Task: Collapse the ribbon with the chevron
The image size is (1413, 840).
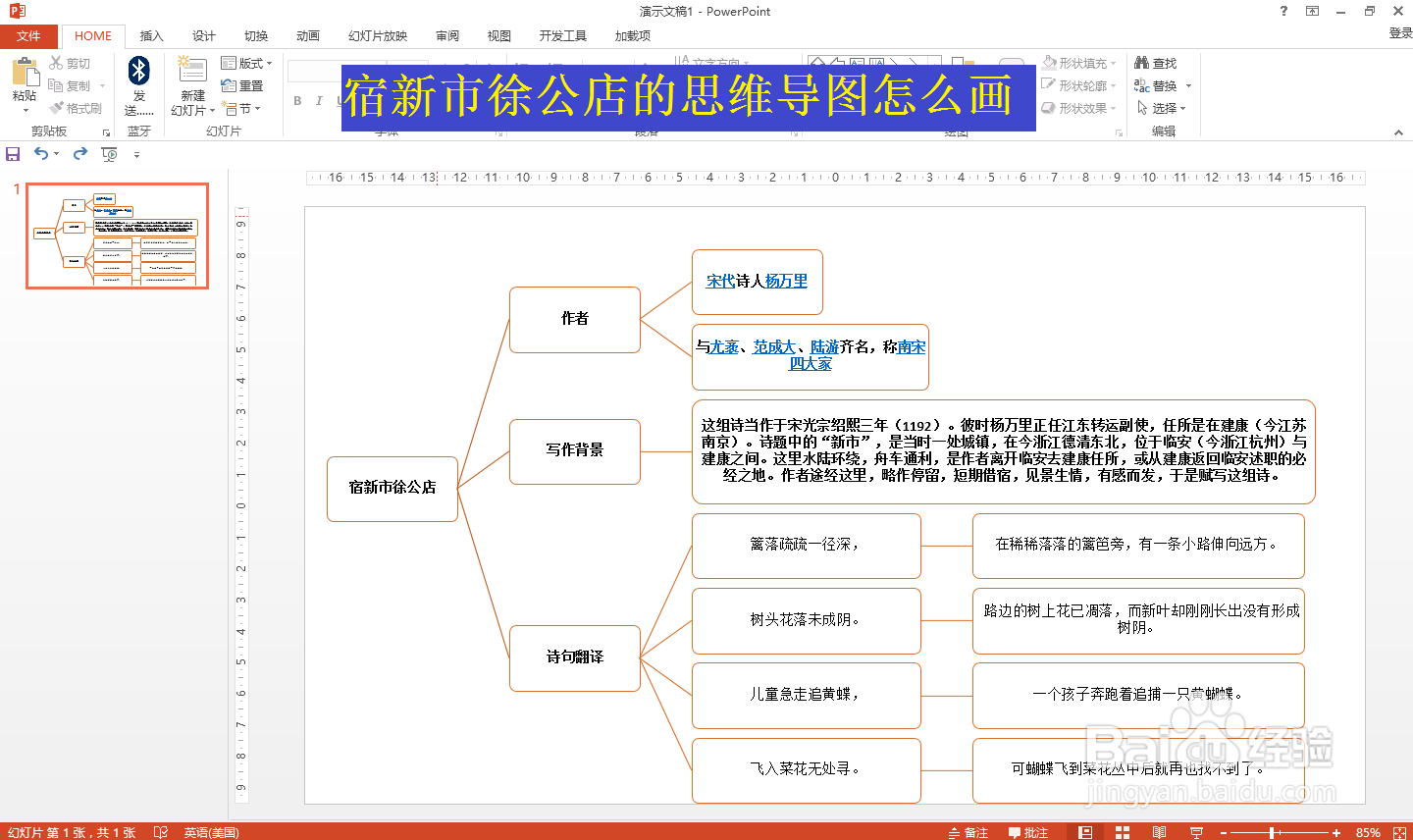Action: coord(1398,131)
